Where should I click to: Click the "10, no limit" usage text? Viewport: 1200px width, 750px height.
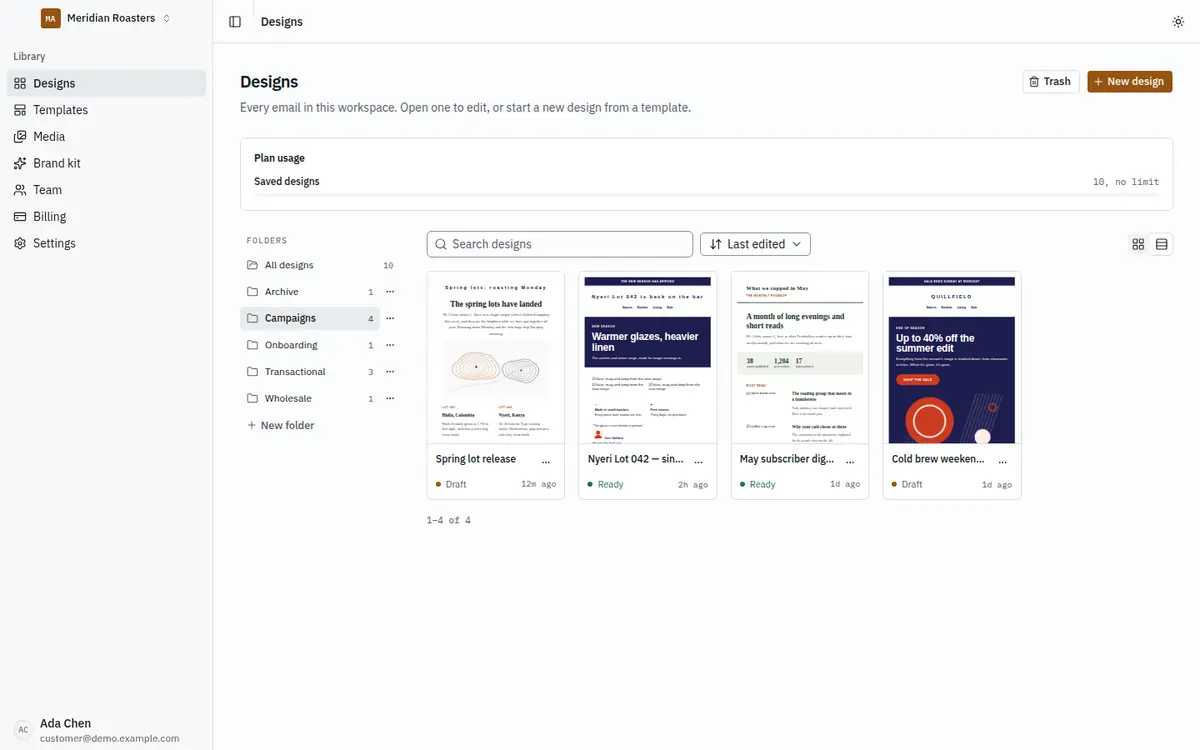[1126, 182]
